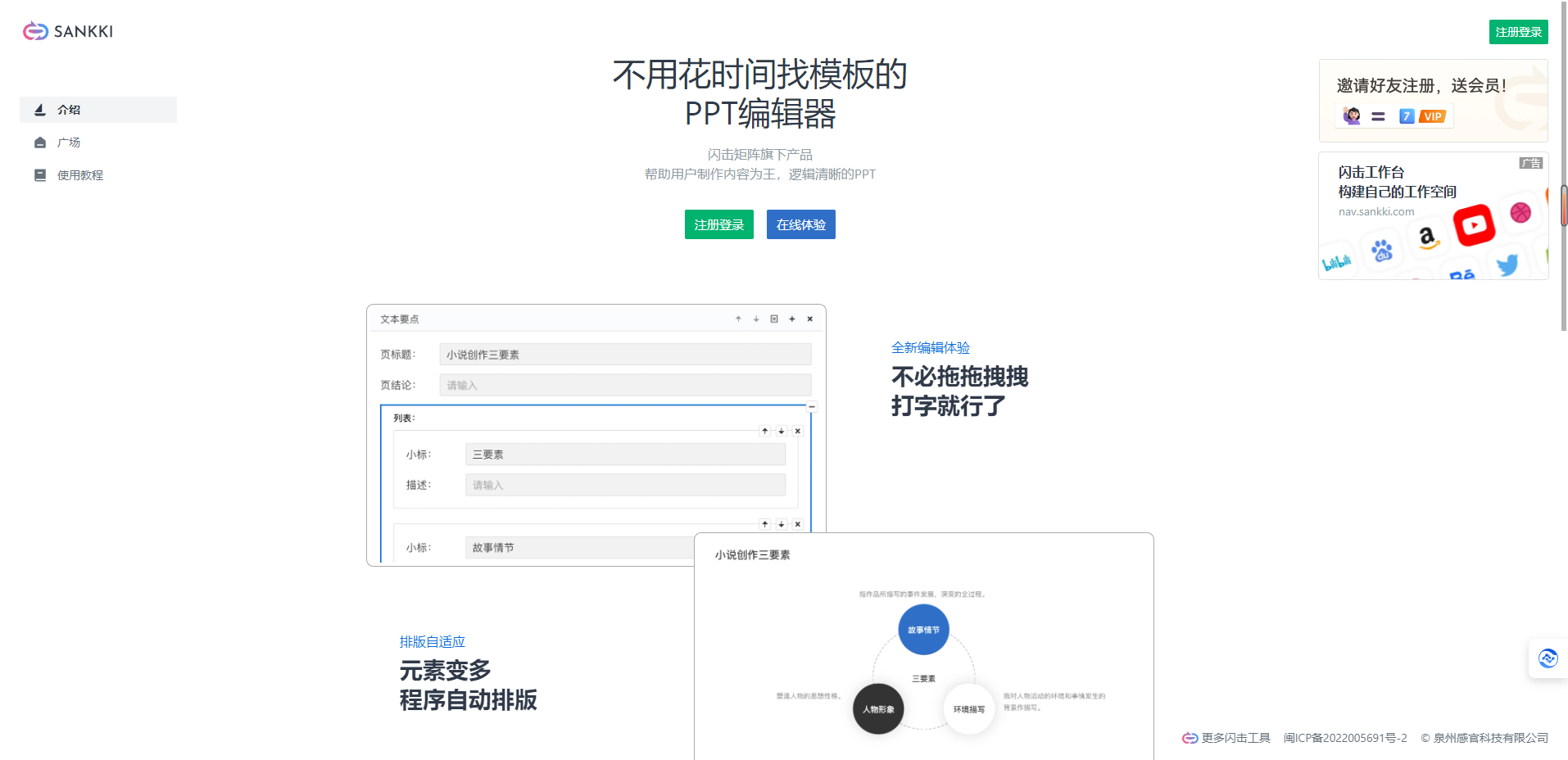Click the blue 在线体验 button
This screenshot has width=1568, height=760.
point(800,224)
